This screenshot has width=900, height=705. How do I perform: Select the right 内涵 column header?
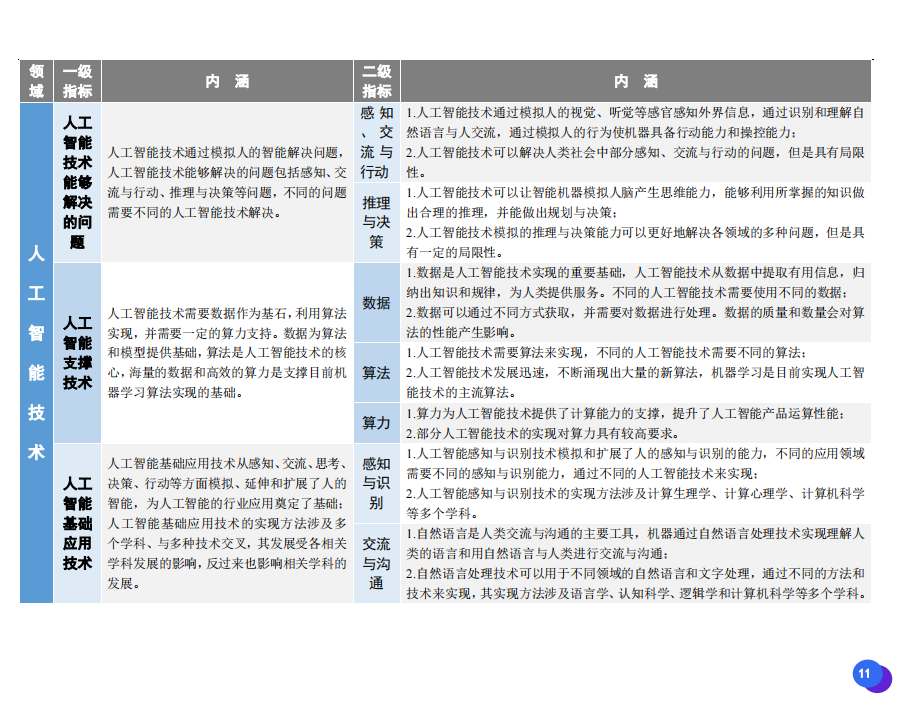[636, 82]
